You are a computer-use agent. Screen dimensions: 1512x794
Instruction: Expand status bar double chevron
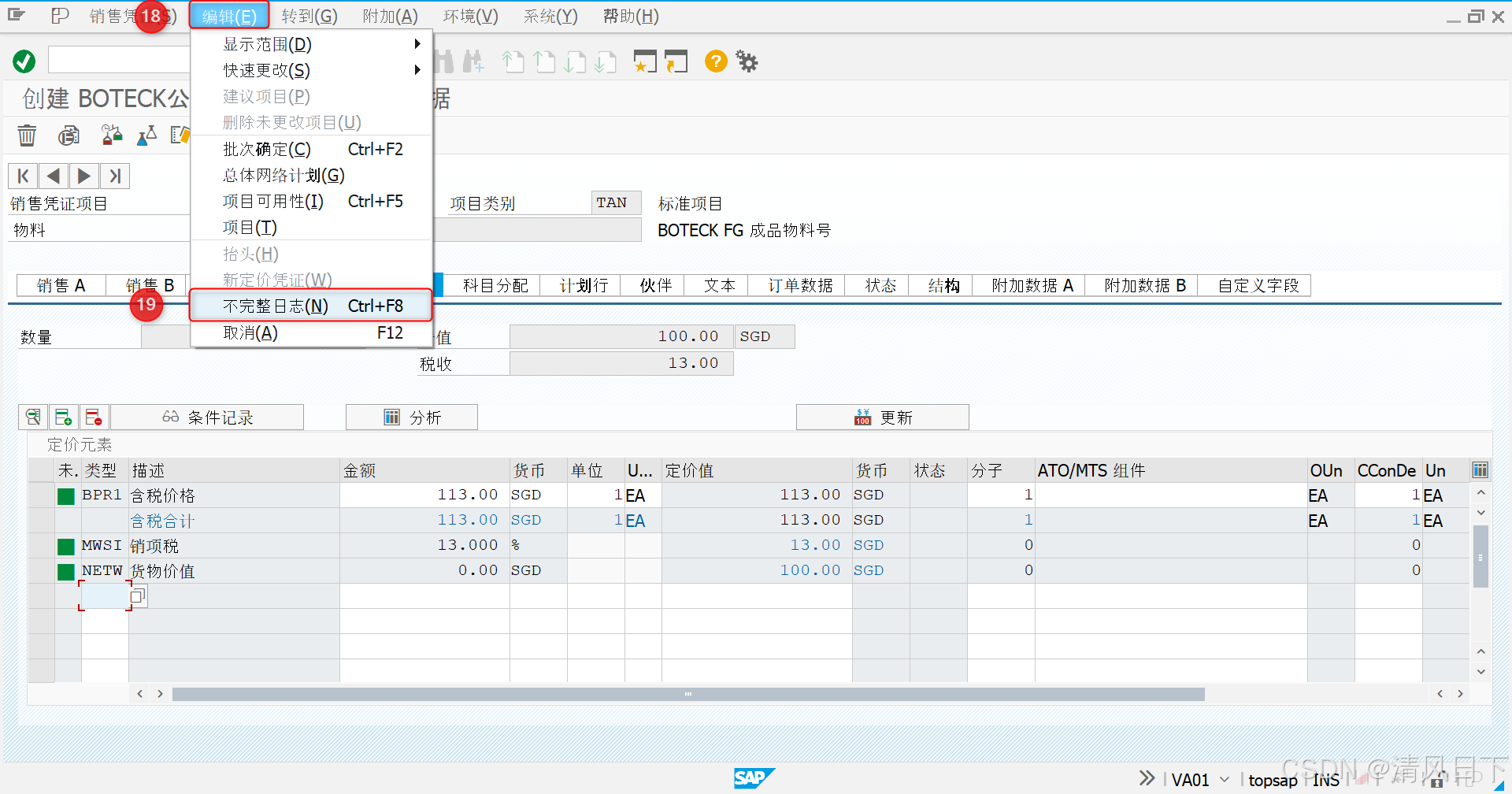[1147, 778]
